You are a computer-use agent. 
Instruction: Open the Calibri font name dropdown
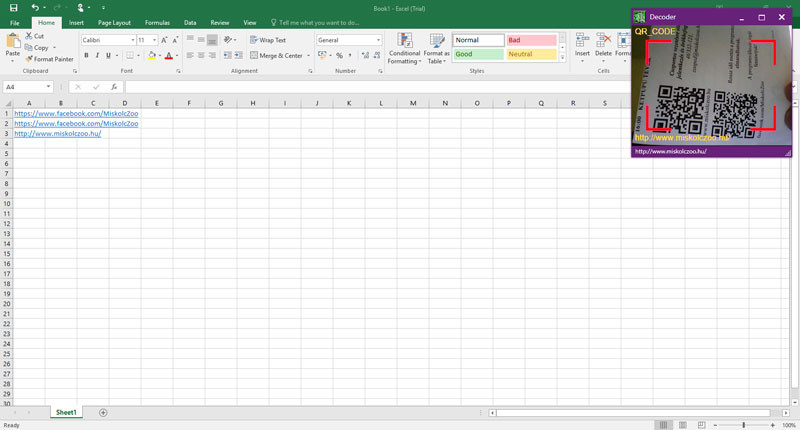133,40
